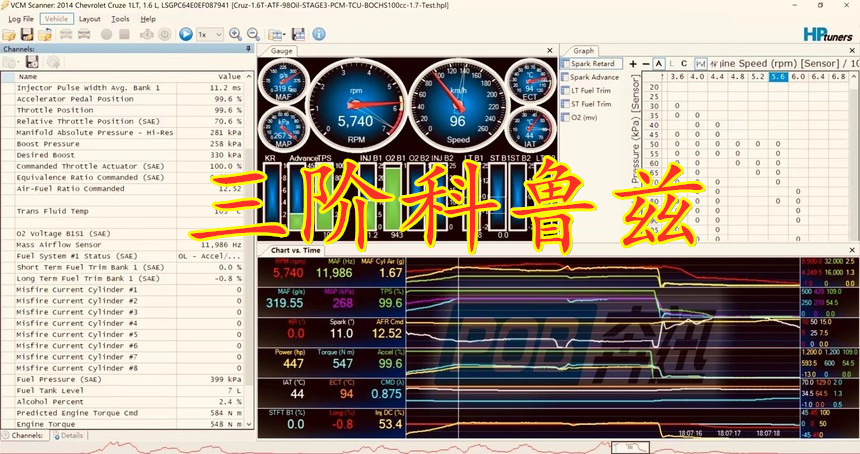Save the log file via floppy icon
The image size is (860, 454).
pos(27,35)
